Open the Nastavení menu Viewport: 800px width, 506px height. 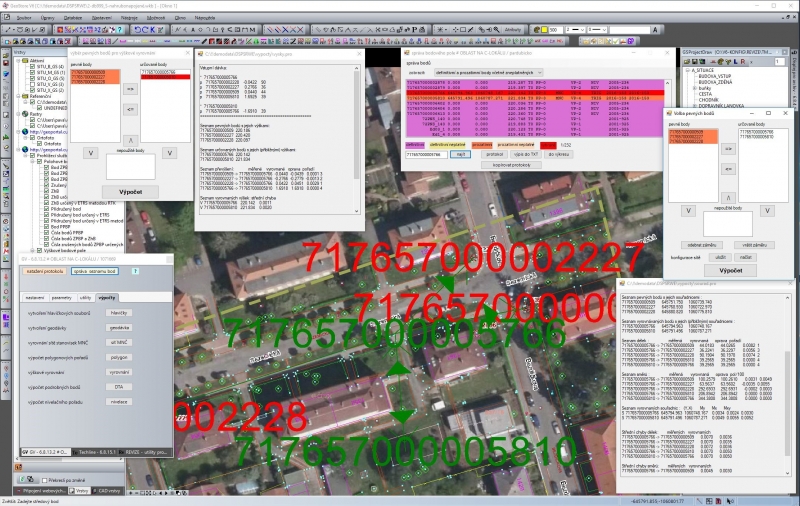pos(102,17)
